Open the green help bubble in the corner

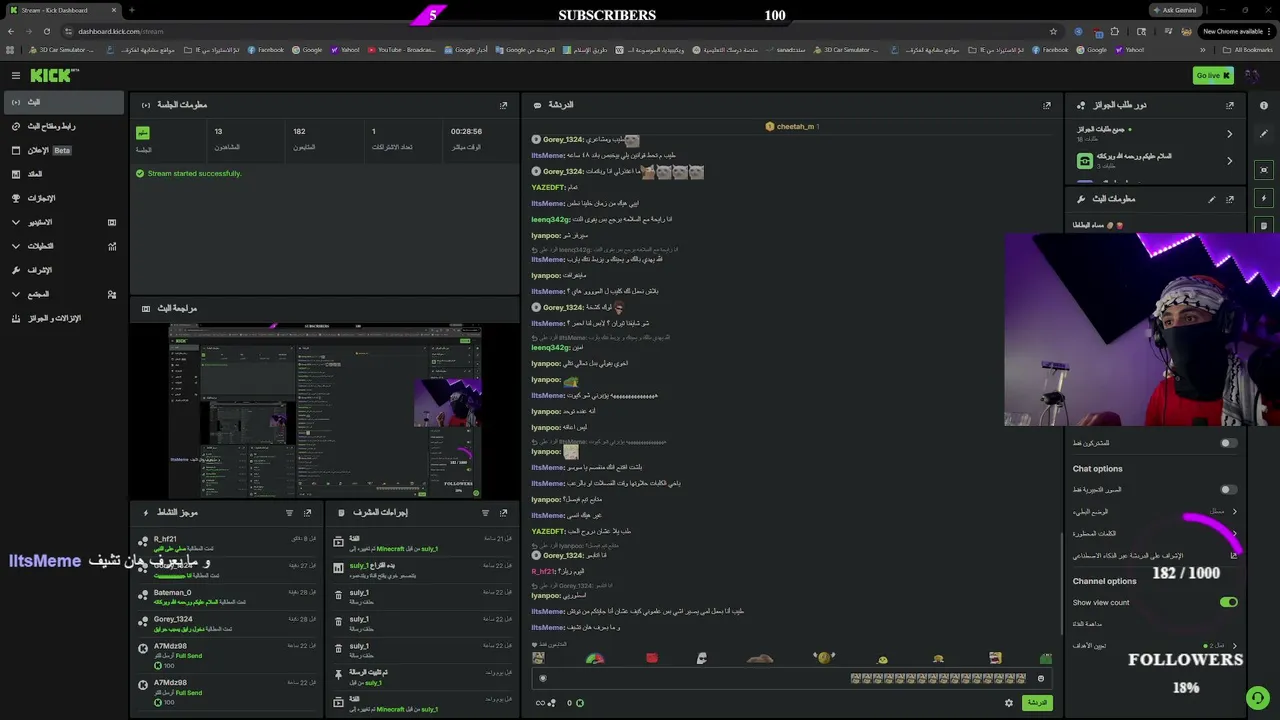click(x=1257, y=697)
